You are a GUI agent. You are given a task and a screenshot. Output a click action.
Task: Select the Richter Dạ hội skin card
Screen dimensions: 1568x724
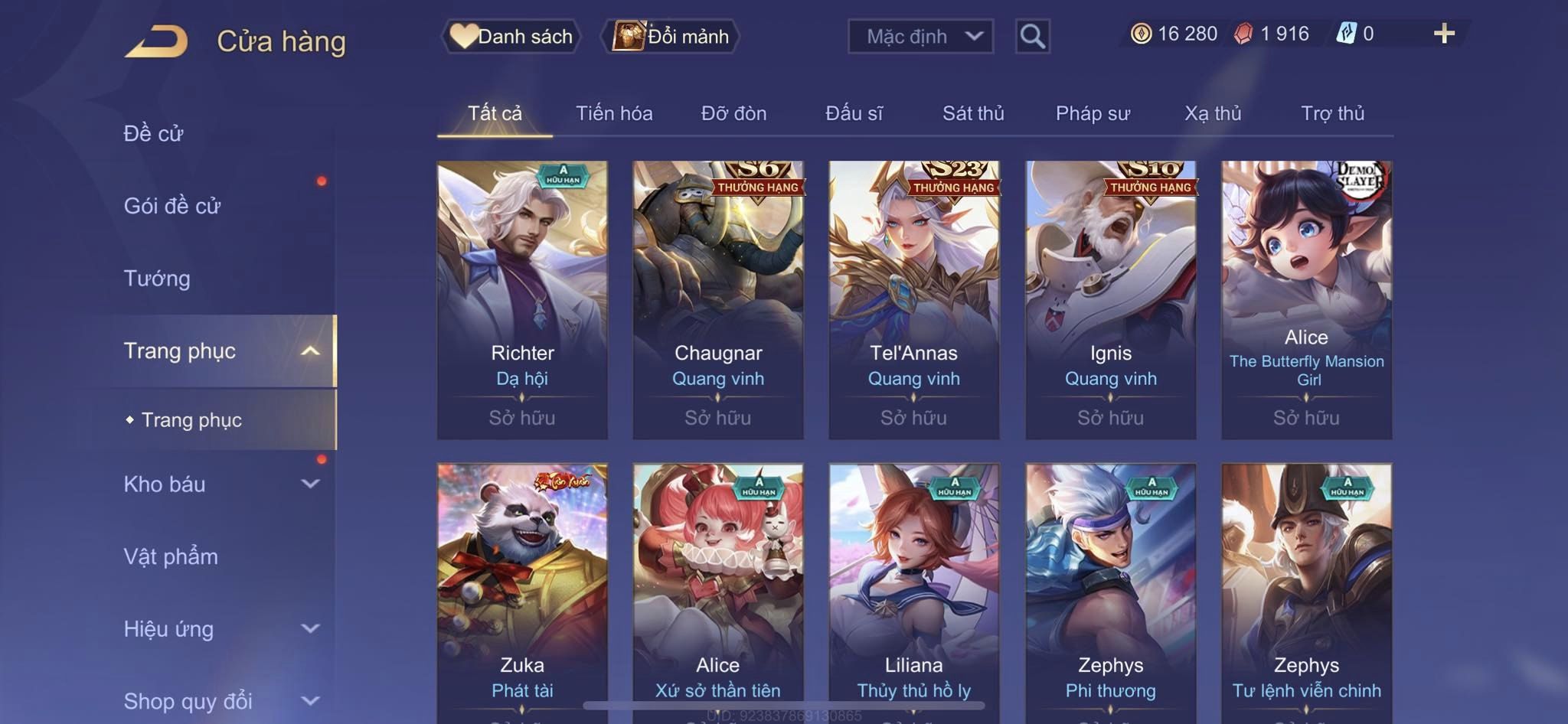tap(522, 299)
